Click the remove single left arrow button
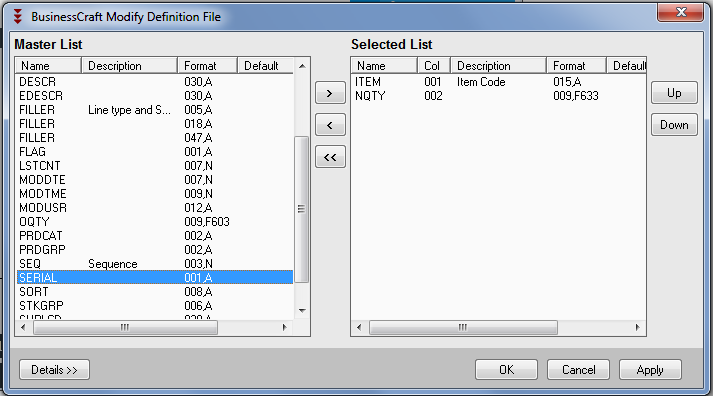Screen dimensions: 713x396 [330, 125]
